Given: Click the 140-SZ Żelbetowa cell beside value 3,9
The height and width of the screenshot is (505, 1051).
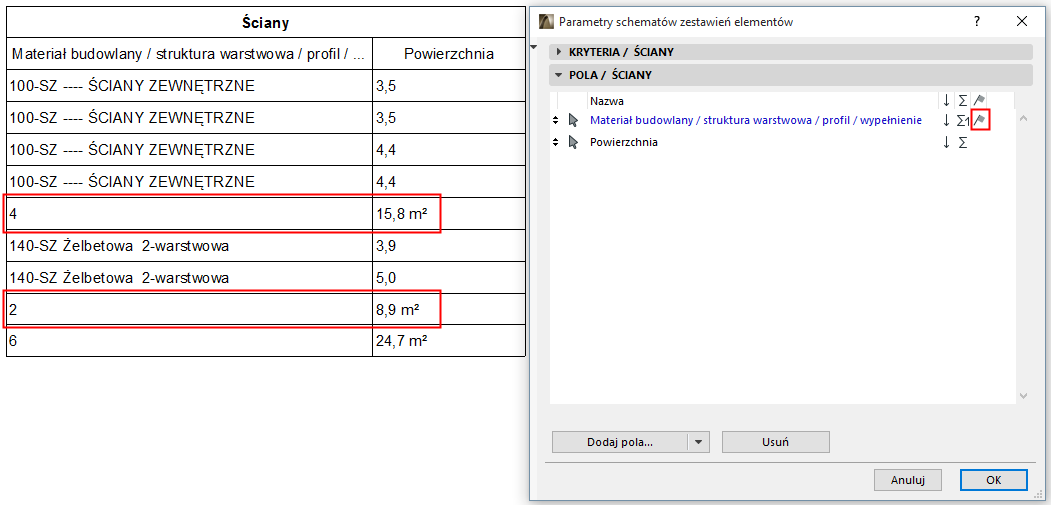Looking at the screenshot, I should (x=190, y=245).
